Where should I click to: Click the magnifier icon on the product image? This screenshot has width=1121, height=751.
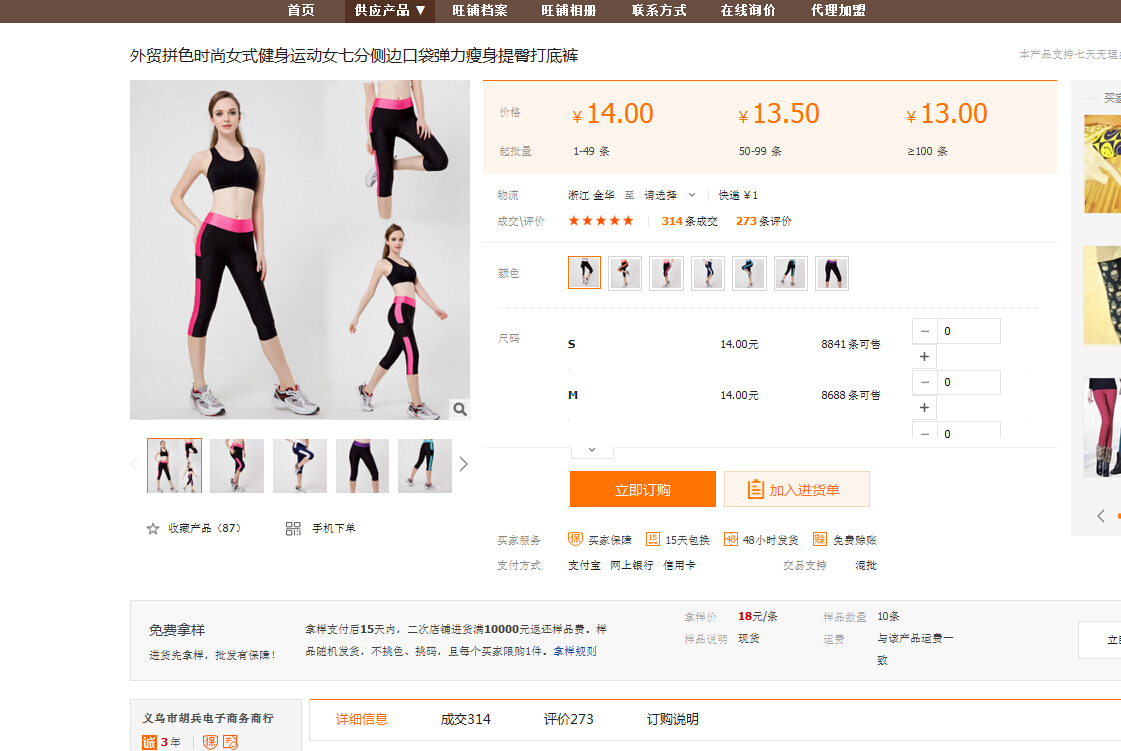point(458,409)
